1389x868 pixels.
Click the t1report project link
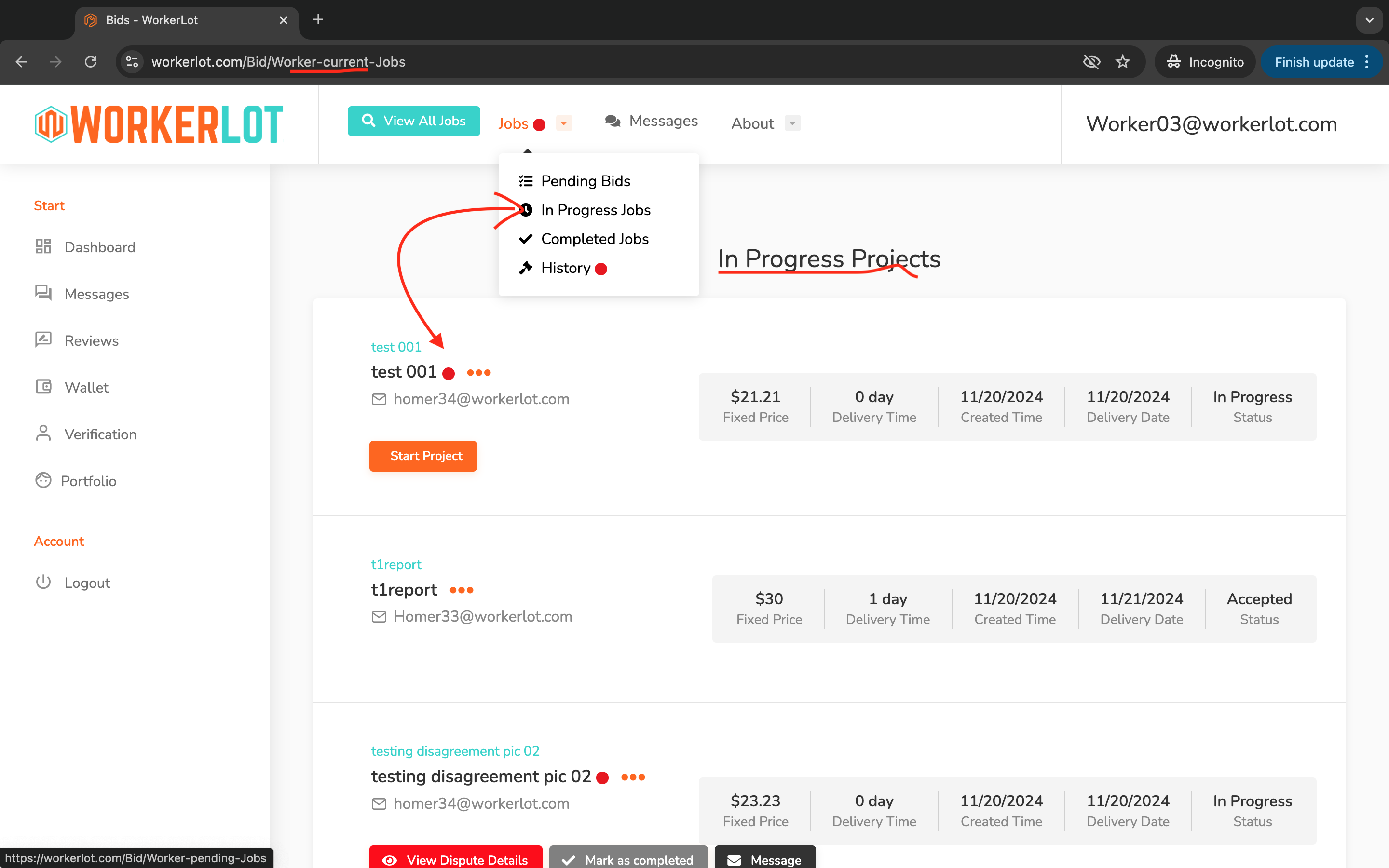tap(396, 563)
